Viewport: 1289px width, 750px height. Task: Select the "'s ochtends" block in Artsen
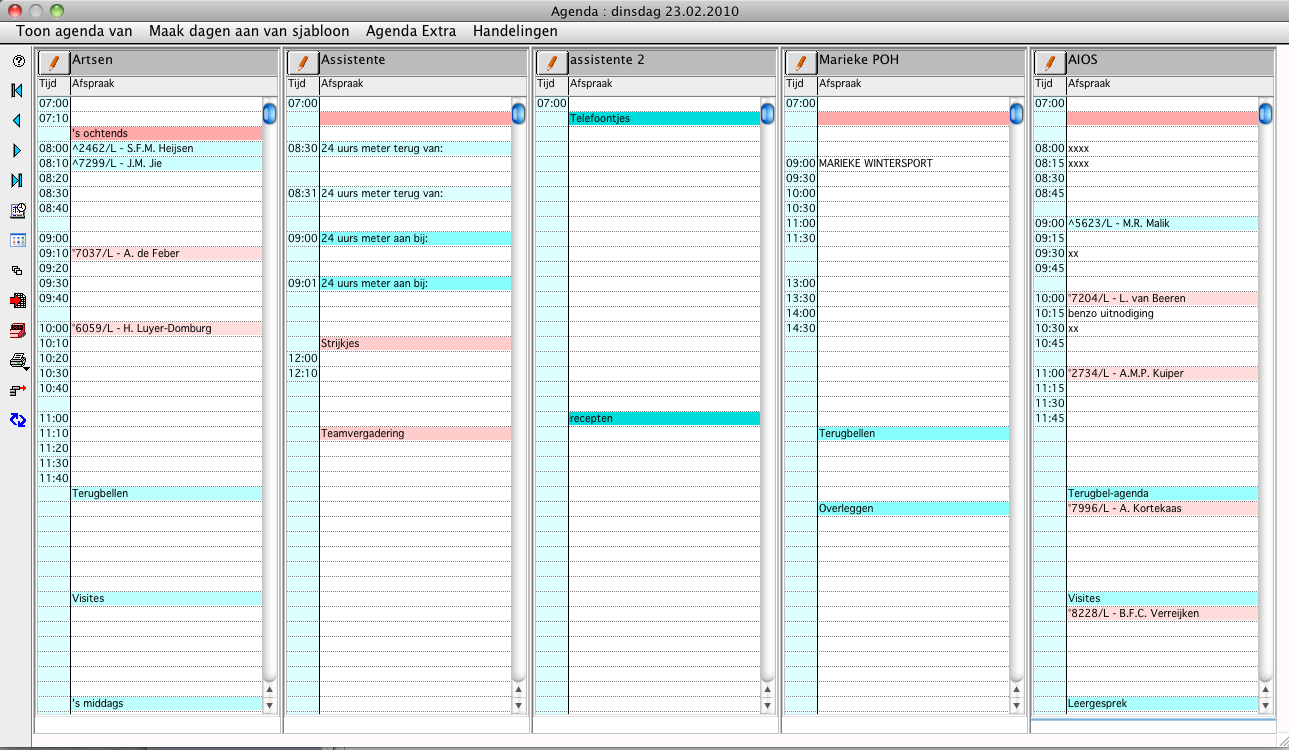[166, 133]
